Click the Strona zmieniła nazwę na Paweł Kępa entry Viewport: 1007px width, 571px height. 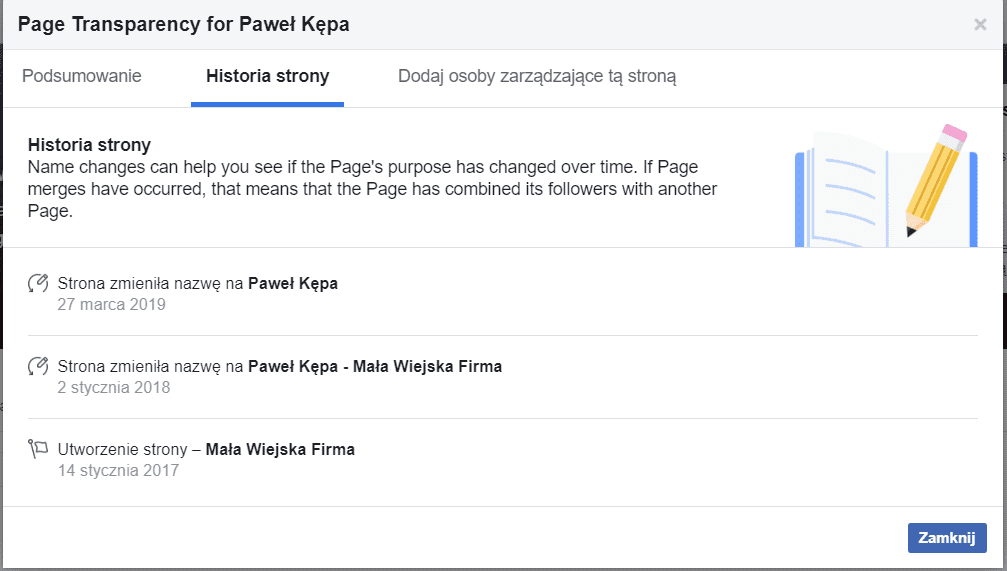[150, 283]
